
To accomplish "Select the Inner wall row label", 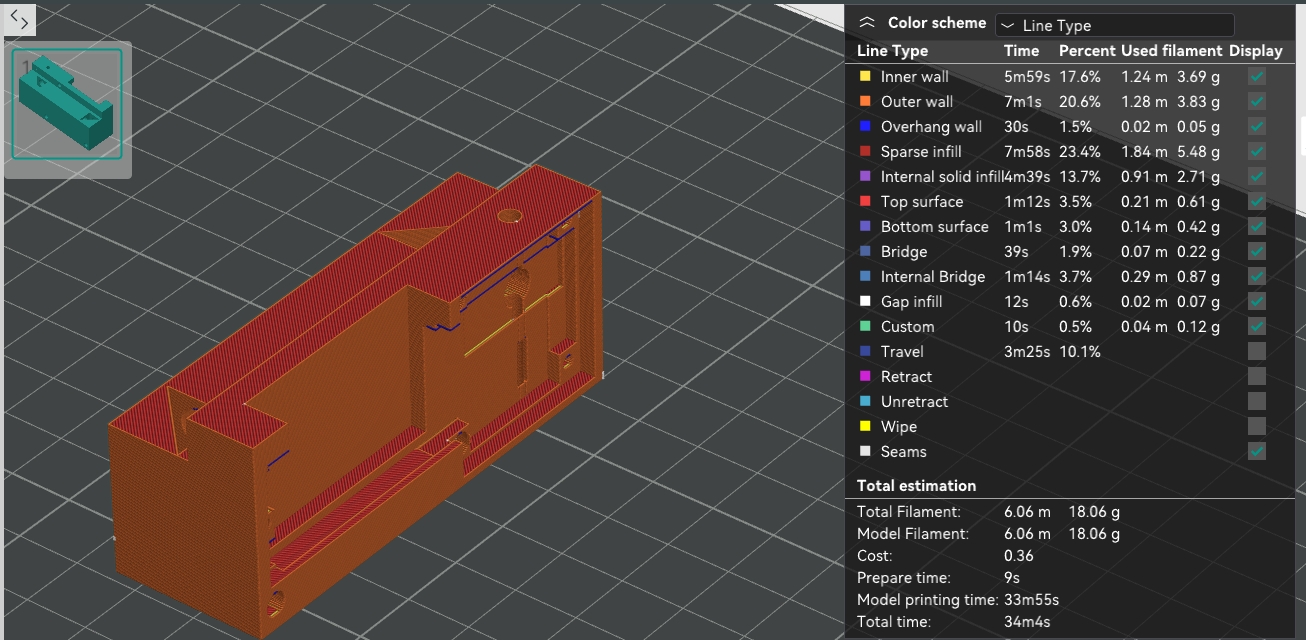I will coord(914,76).
